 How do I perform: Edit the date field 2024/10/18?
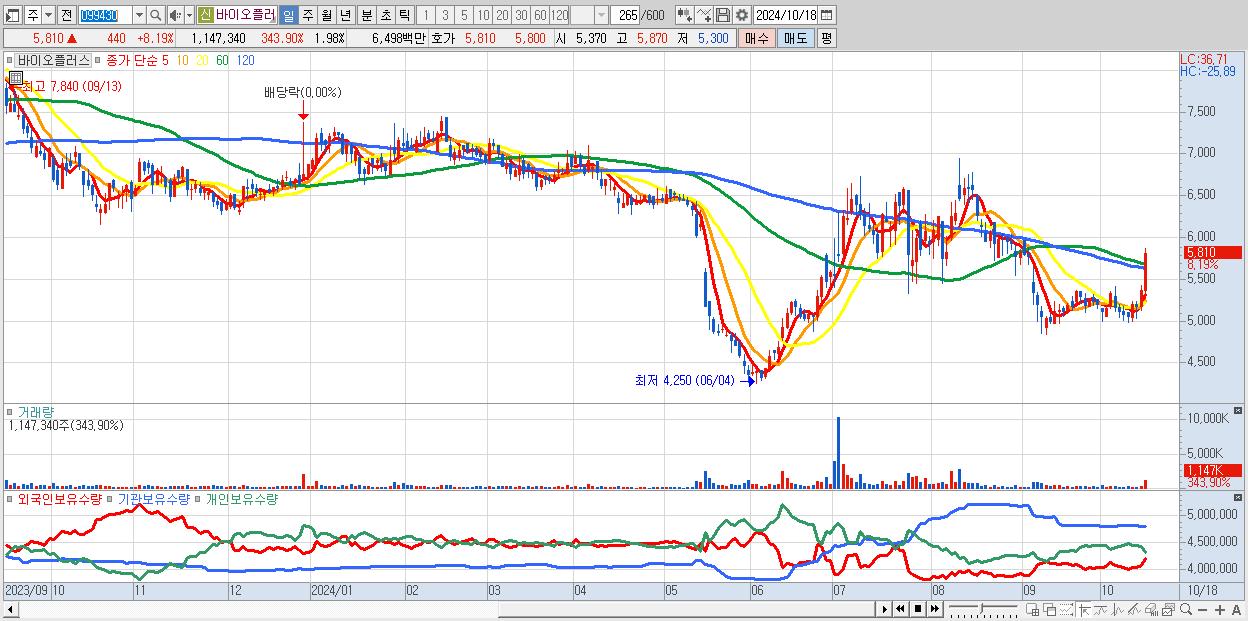786,15
